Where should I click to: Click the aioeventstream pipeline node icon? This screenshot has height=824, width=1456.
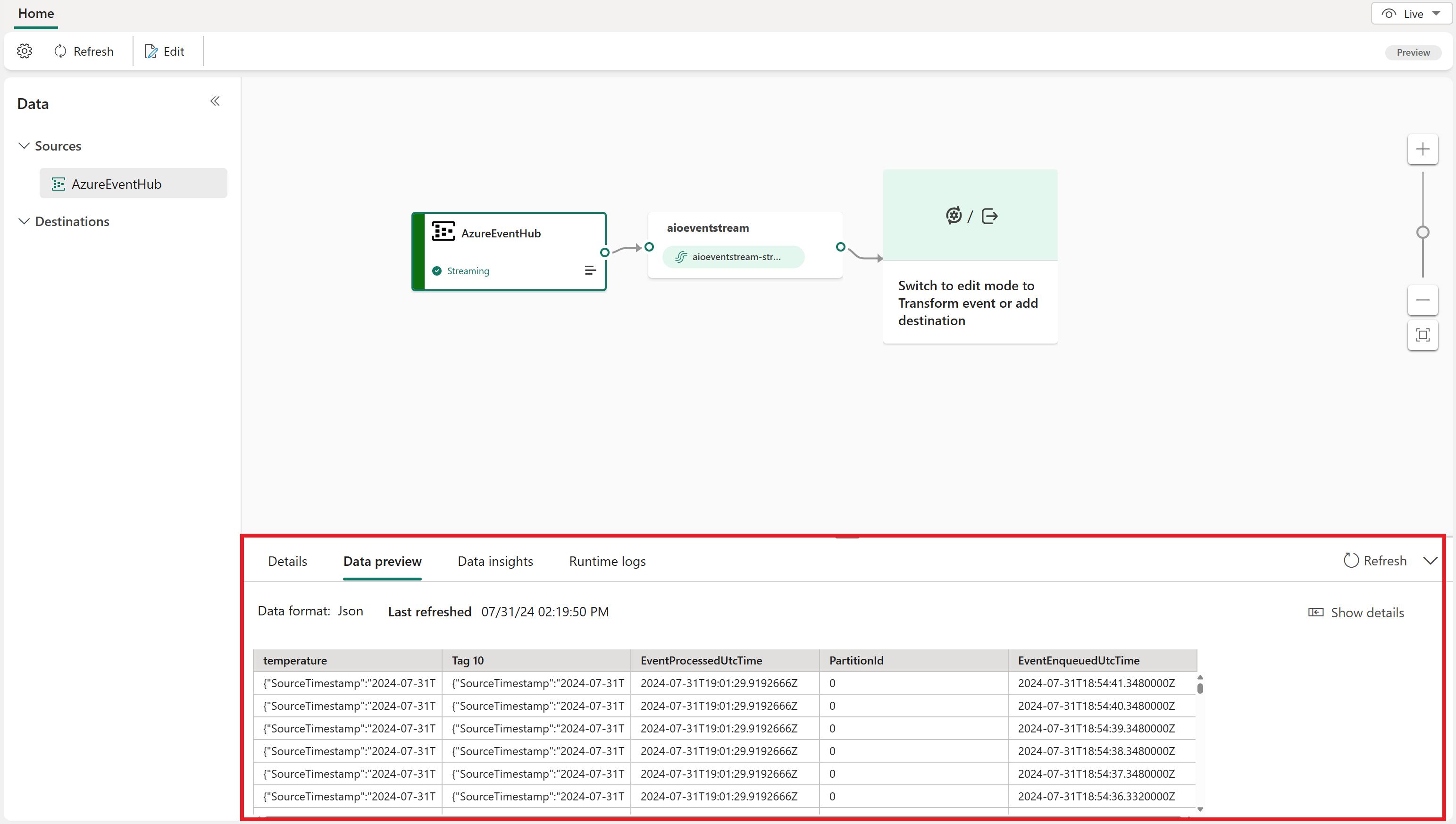[681, 257]
